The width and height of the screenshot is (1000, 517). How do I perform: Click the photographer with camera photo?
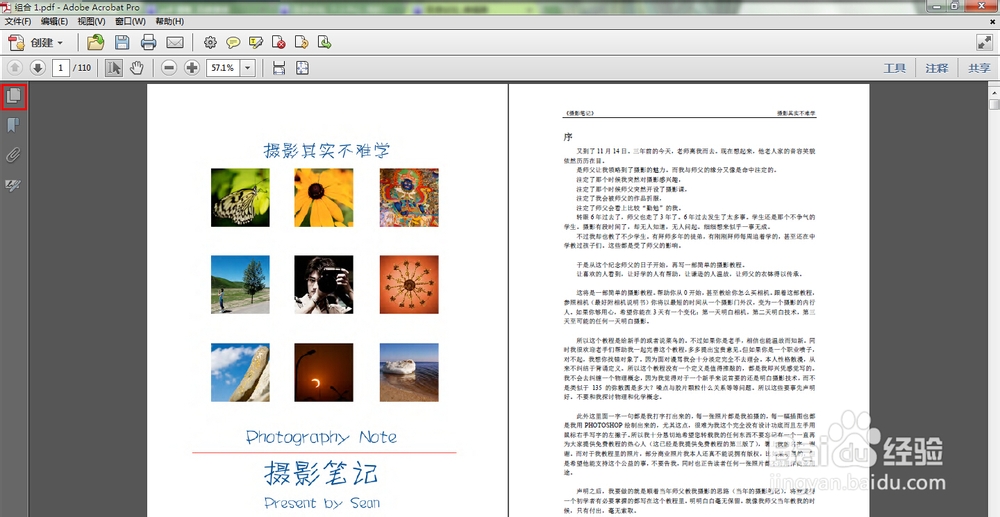[x=323, y=284]
